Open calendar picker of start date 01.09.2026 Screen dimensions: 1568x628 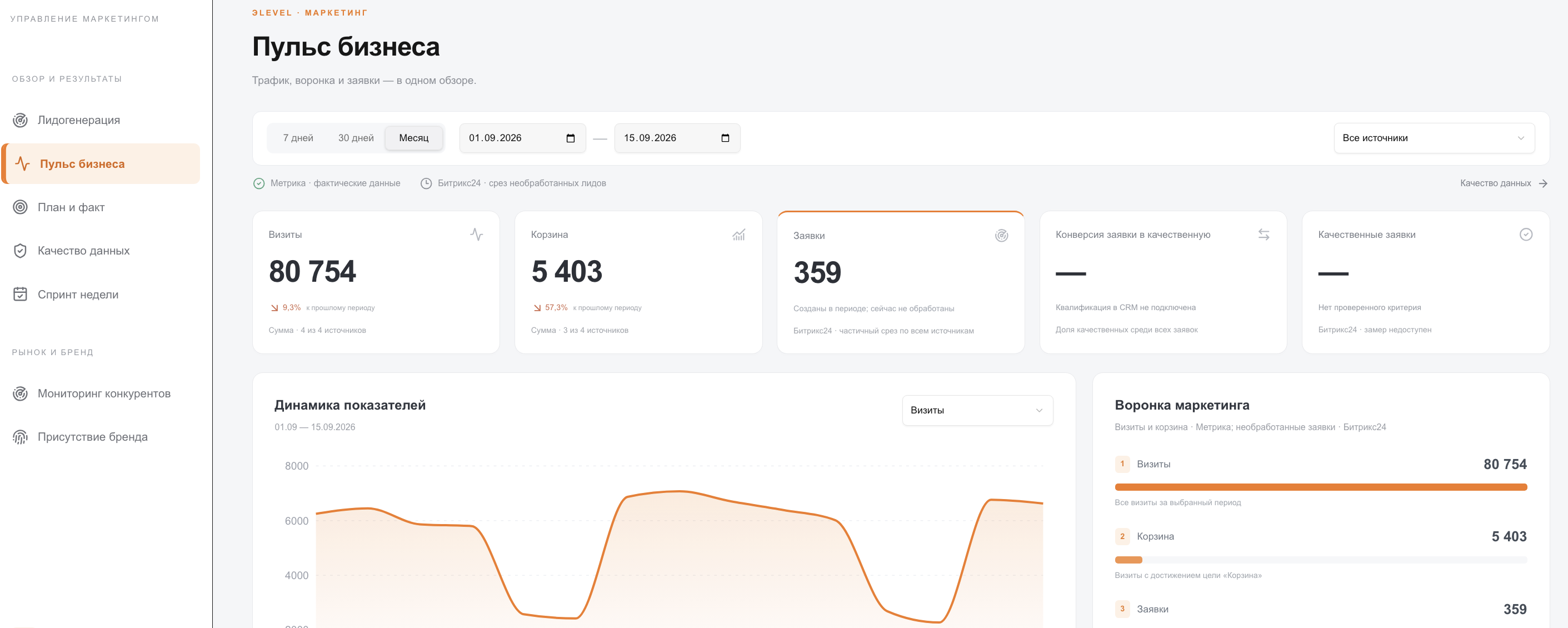570,138
